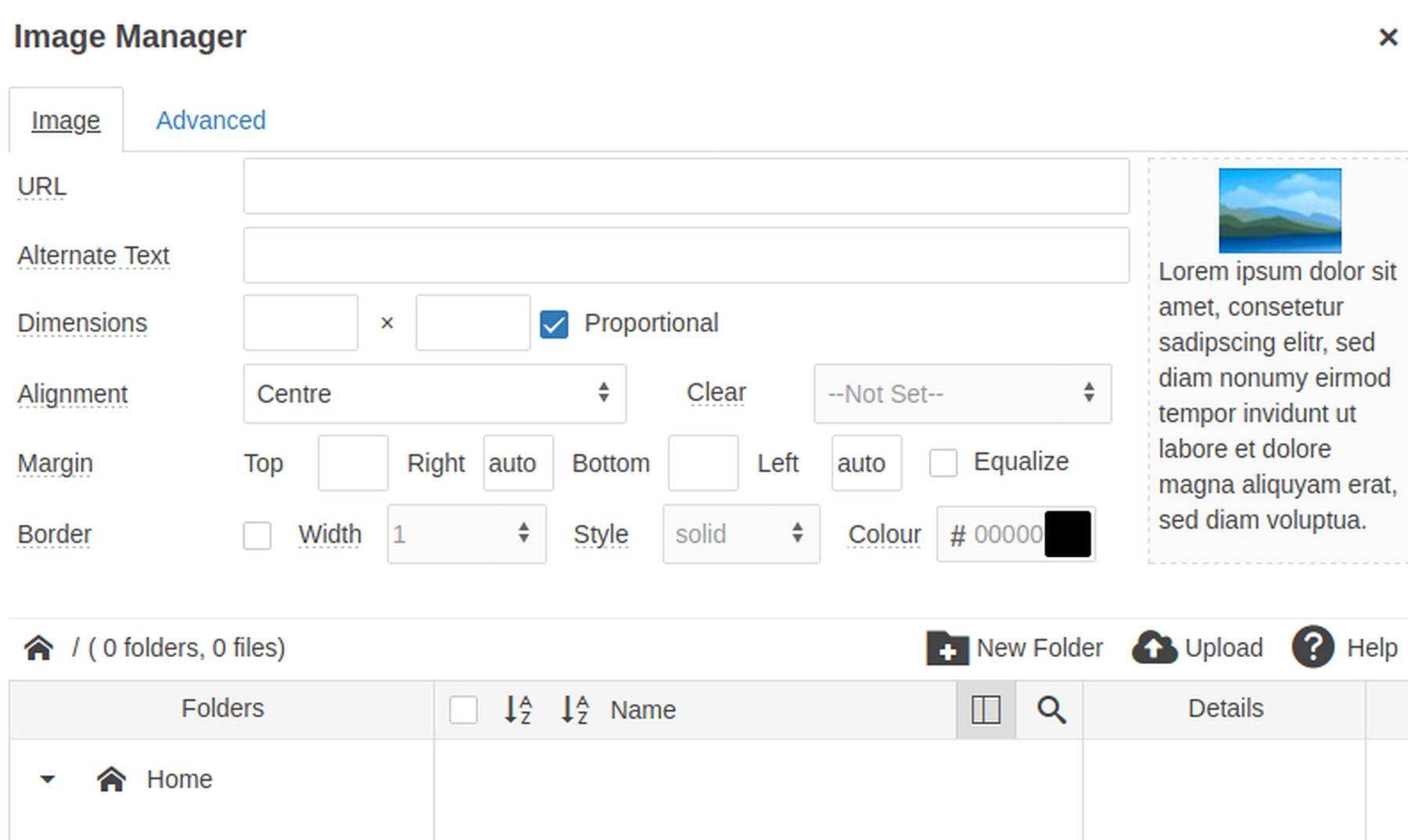Toggle the details panel layout icon
Image resolution: width=1408 pixels, height=840 pixels.
986,710
